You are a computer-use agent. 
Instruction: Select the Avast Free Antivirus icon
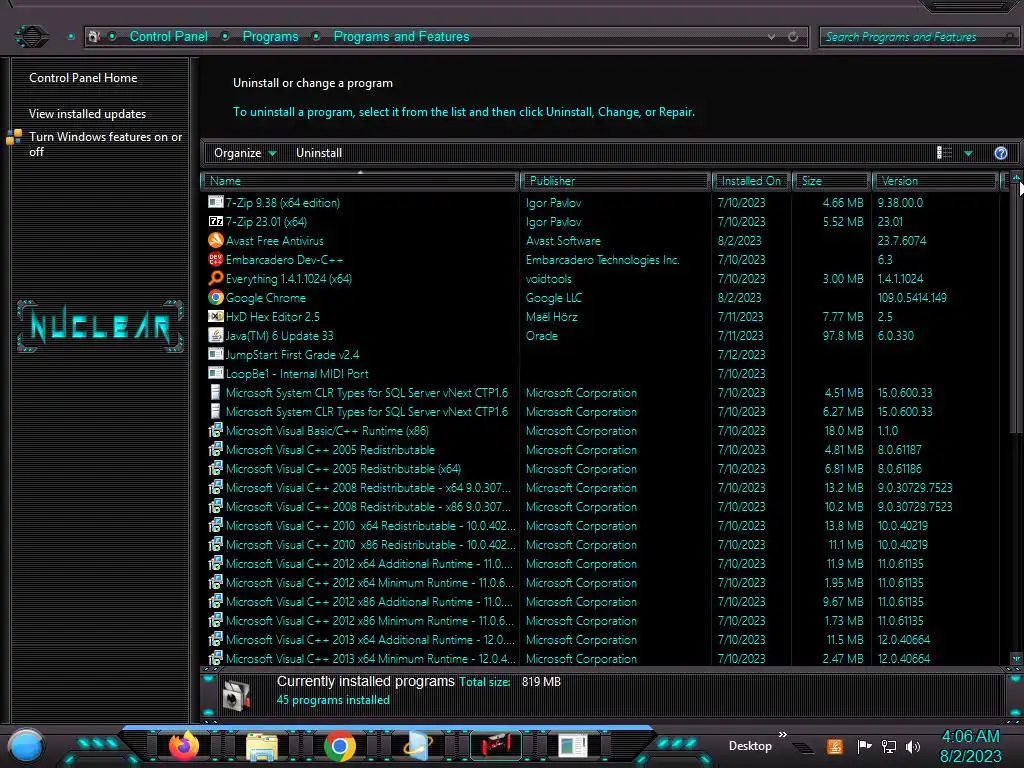(216, 240)
